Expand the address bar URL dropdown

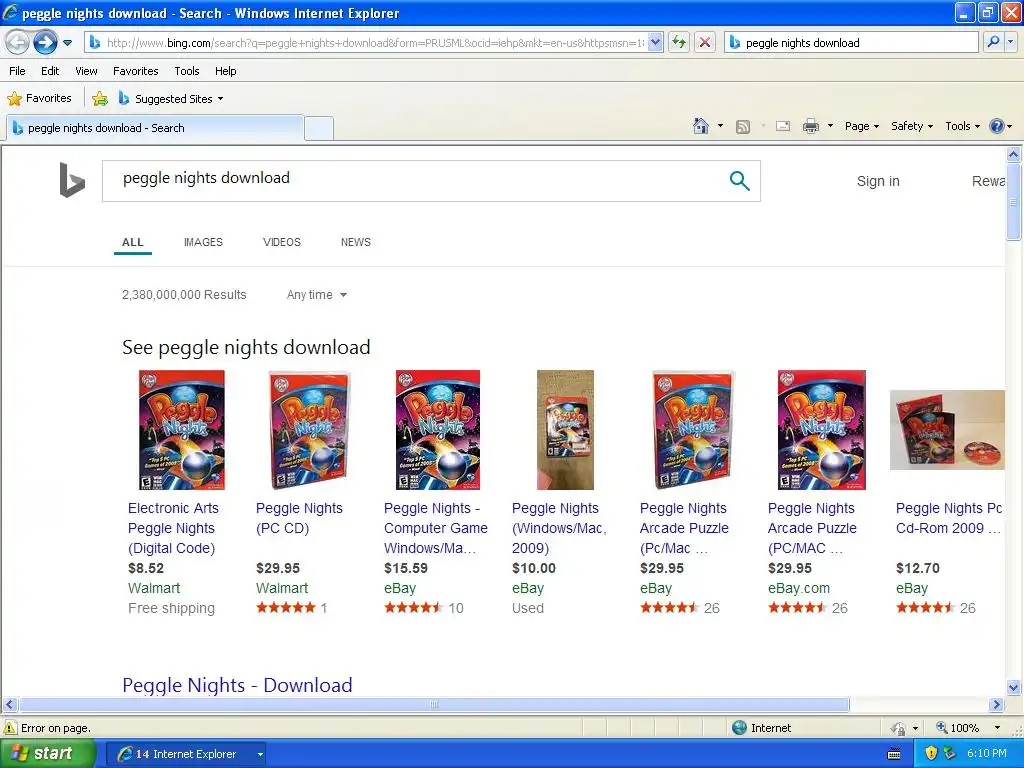click(656, 42)
